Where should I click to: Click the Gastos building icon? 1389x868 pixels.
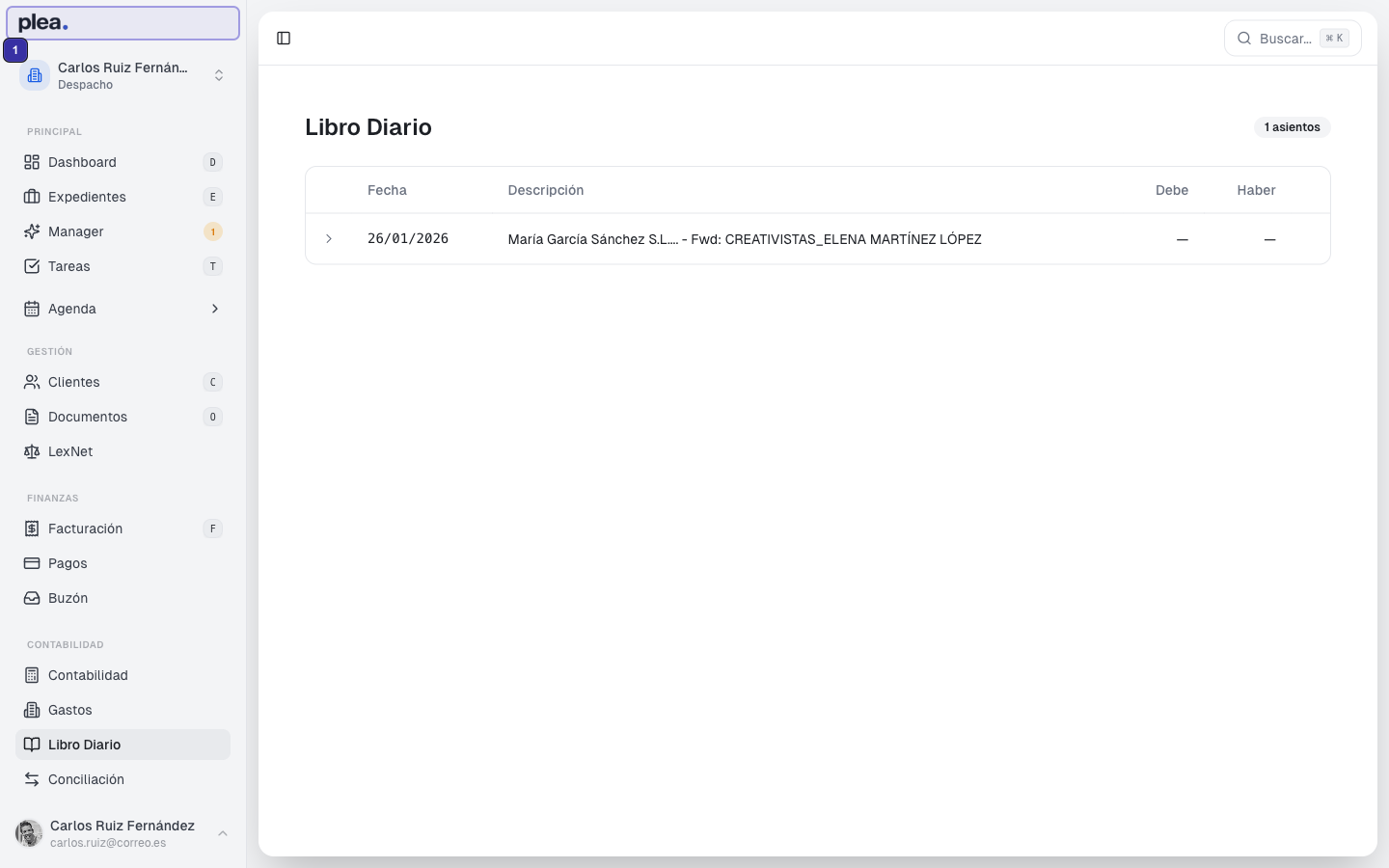point(32,710)
